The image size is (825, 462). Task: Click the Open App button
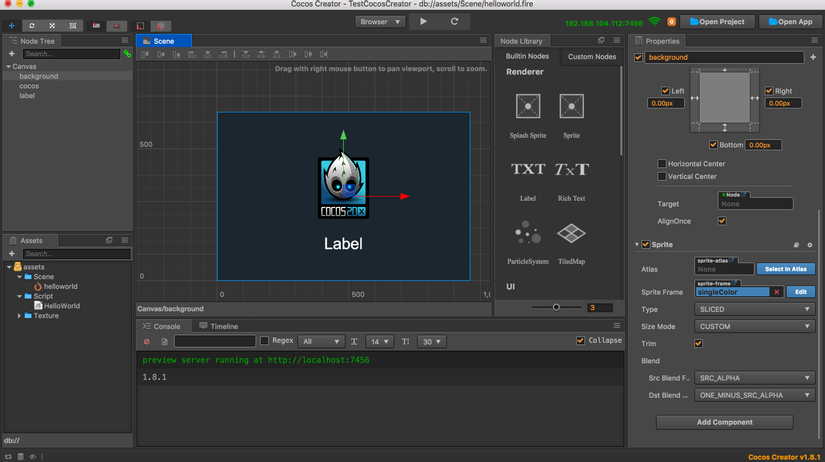[x=790, y=22]
